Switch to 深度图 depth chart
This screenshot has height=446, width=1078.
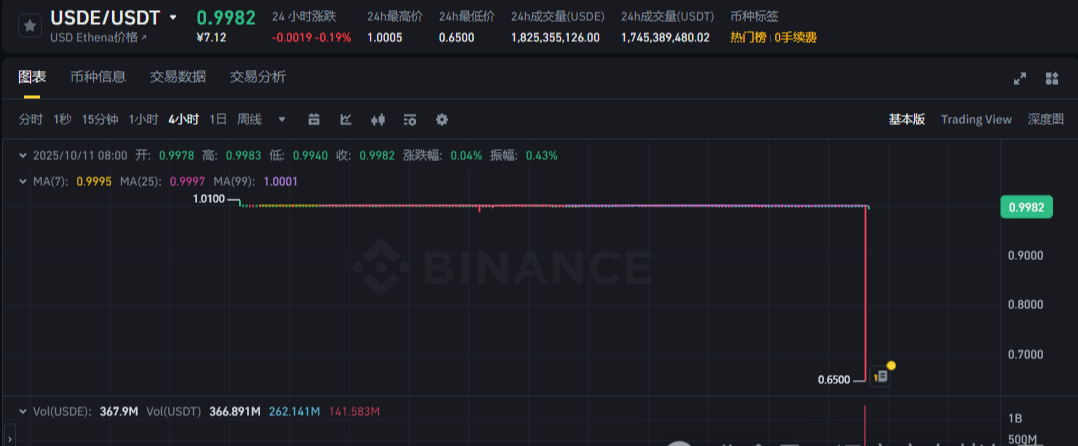[1046, 120]
